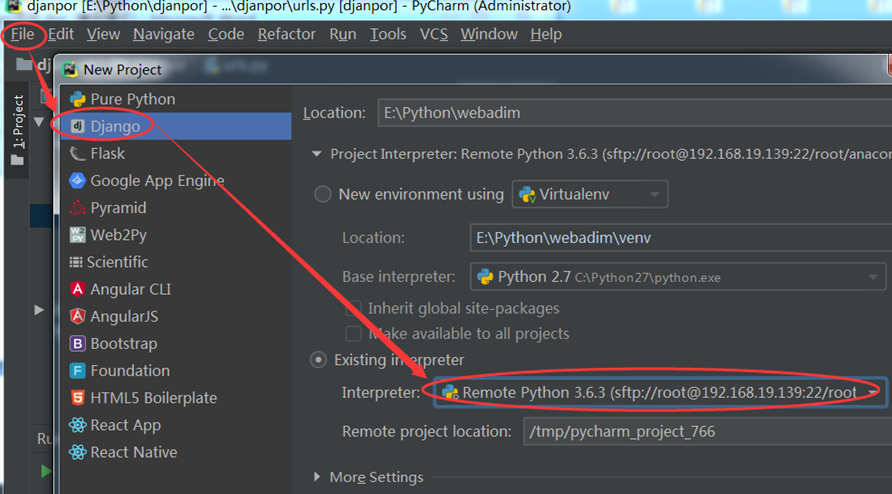This screenshot has width=892, height=494.
Task: Click the project folder icon in navigation bar
Action: pos(24,64)
